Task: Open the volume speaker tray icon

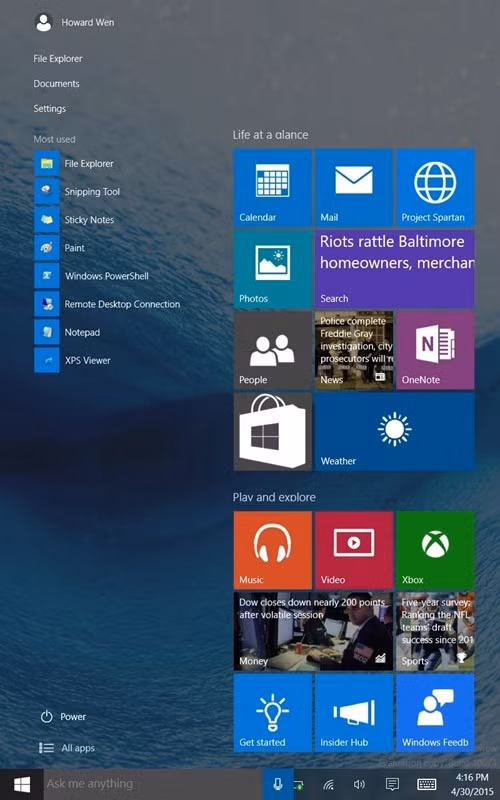Action: pyautogui.click(x=359, y=784)
